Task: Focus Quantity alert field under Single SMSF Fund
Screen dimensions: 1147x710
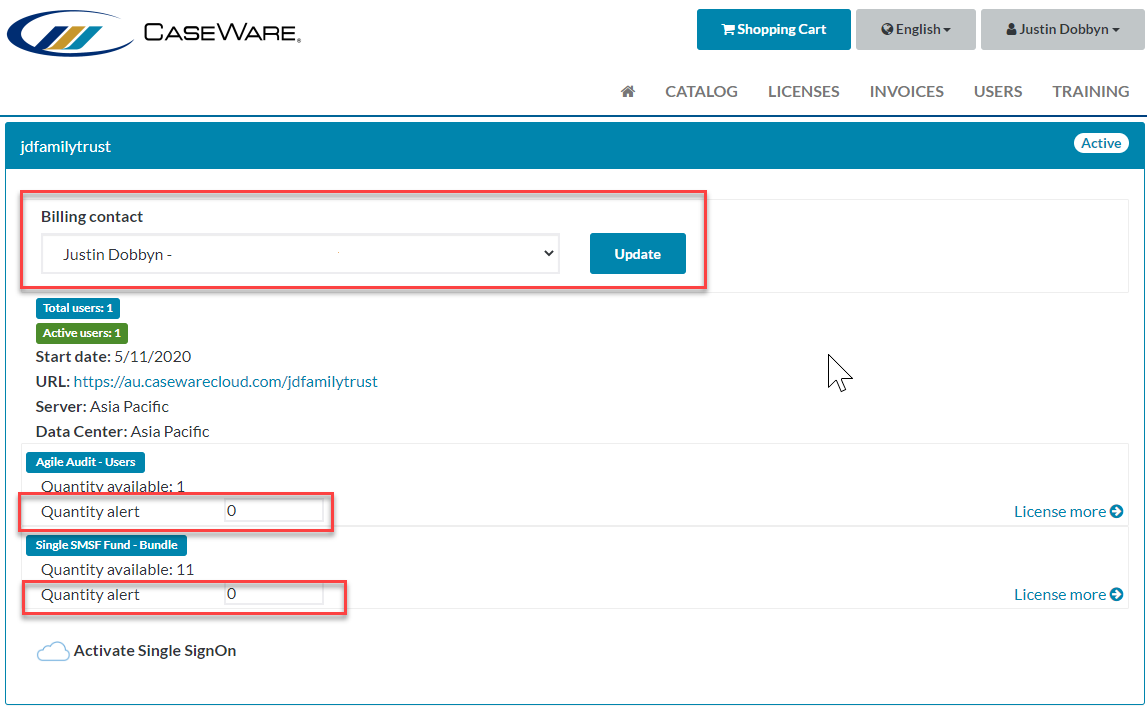Action: [x=274, y=594]
